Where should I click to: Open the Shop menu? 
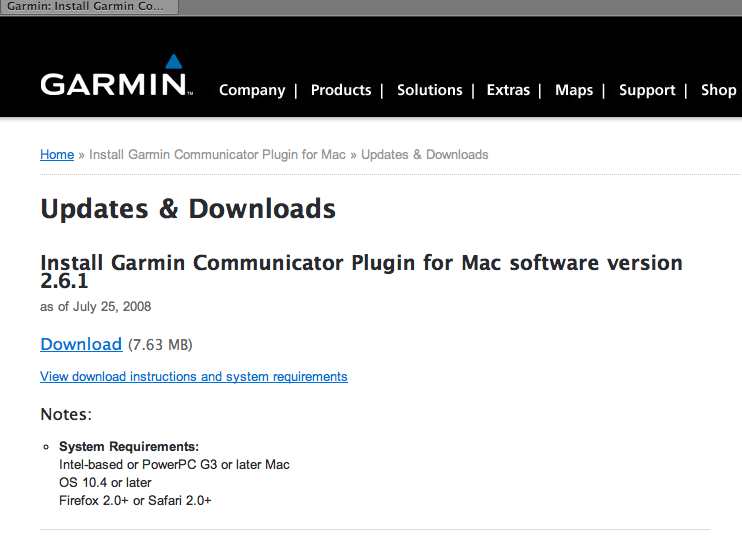719,90
